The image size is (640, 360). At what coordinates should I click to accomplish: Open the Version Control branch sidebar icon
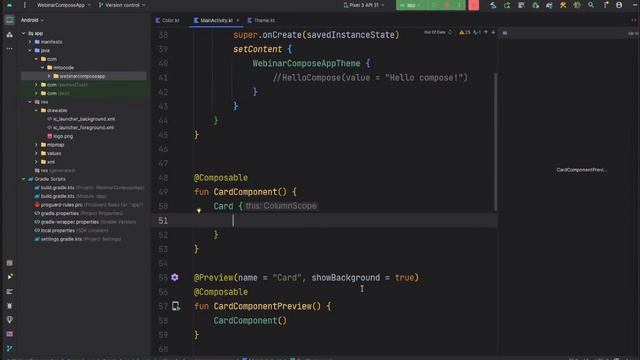pos(9,348)
